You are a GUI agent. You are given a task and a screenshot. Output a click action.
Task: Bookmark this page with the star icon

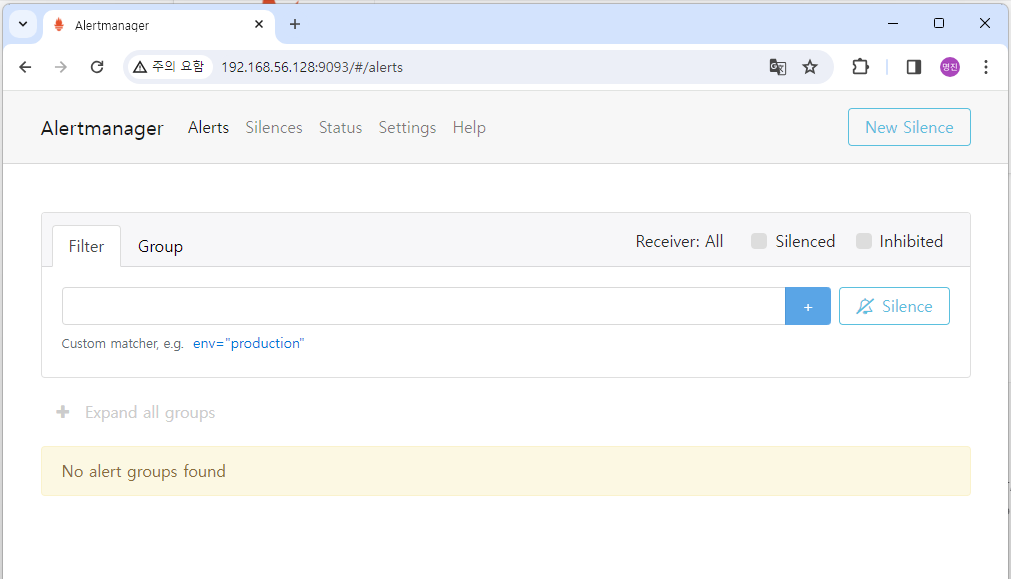click(810, 67)
